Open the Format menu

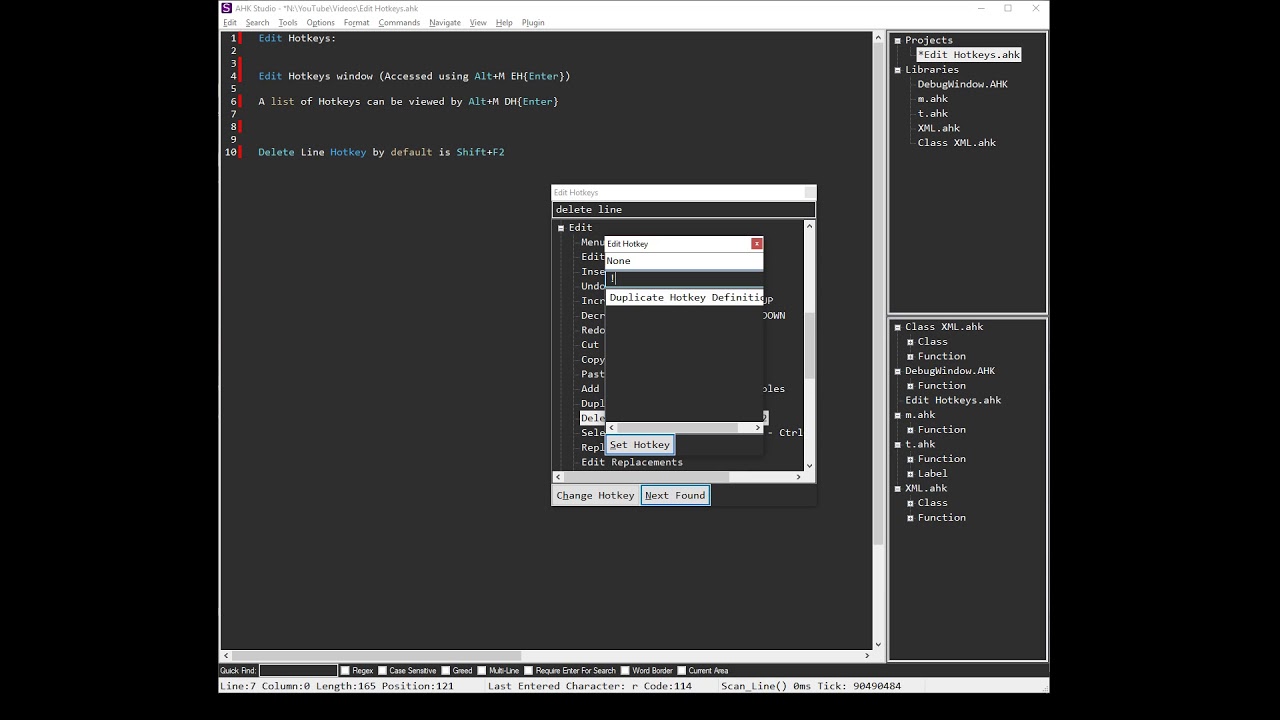click(x=356, y=22)
